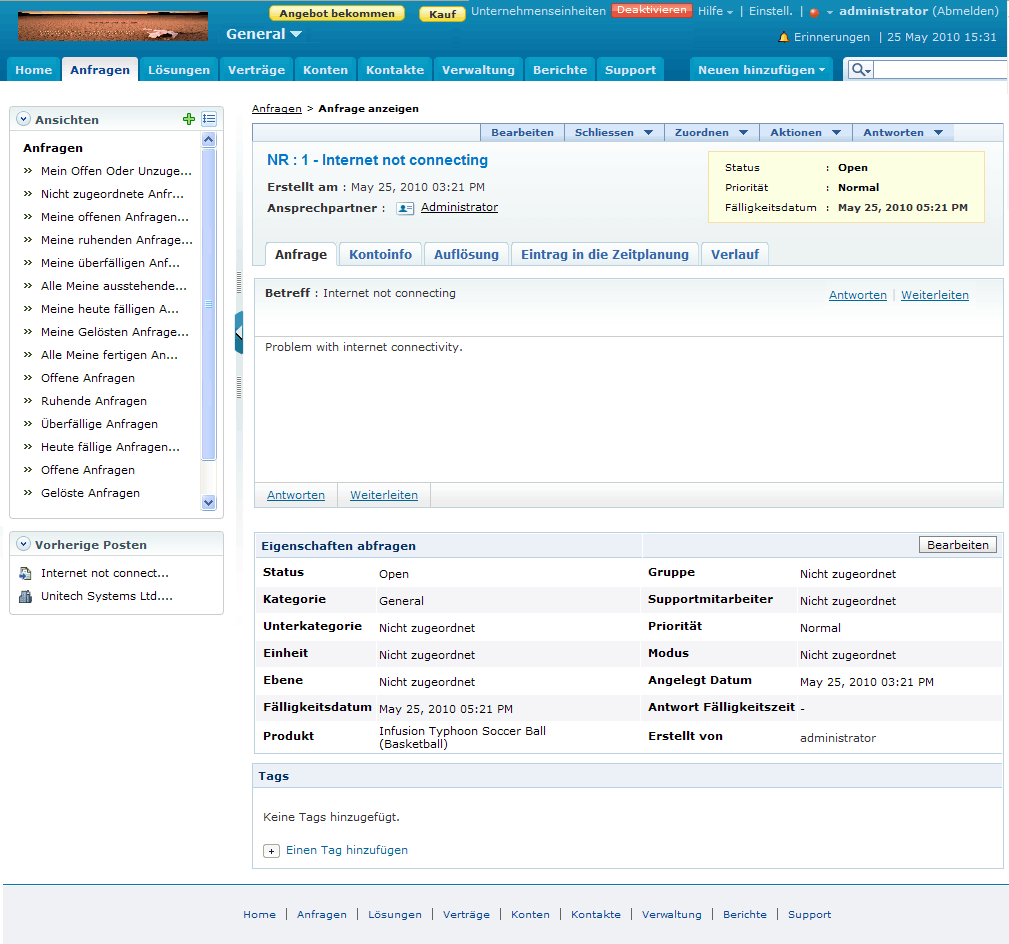1009x944 pixels.
Task: Click the footer Berichte link
Action: 745,914
